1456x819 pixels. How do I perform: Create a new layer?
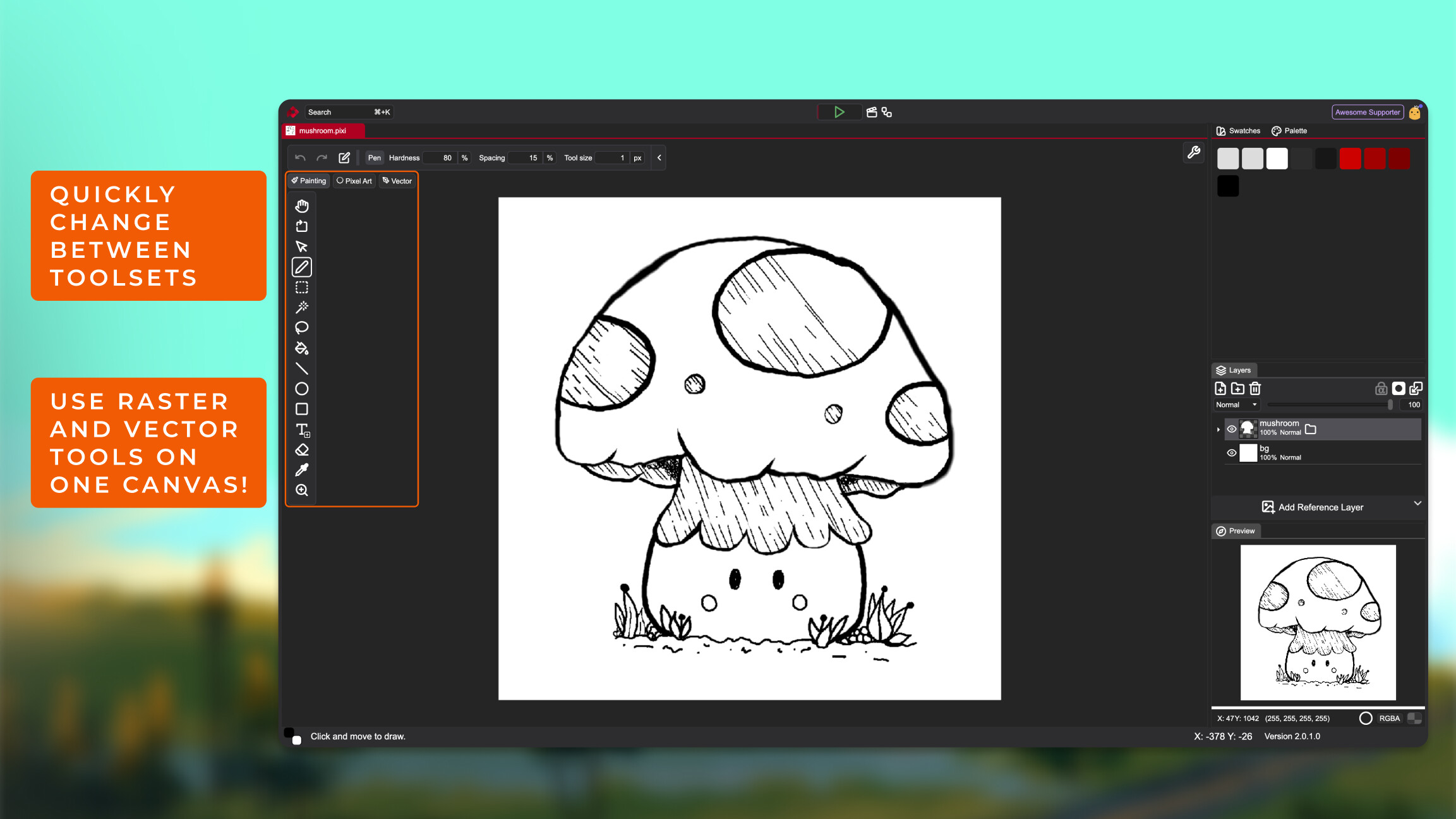(x=1220, y=388)
